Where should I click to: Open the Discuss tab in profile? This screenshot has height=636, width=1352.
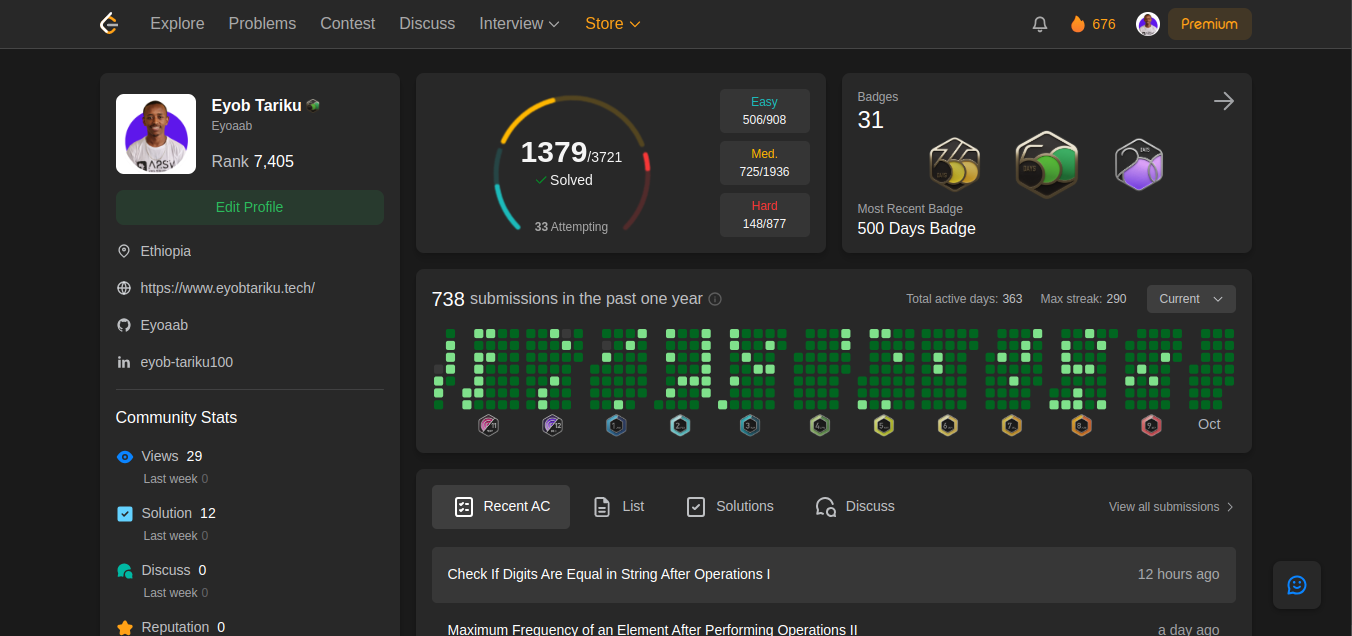point(855,507)
